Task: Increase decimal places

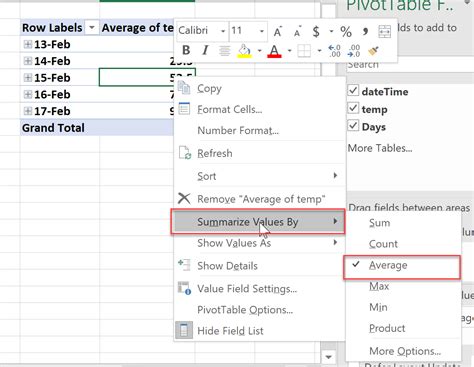Action: pos(334,51)
